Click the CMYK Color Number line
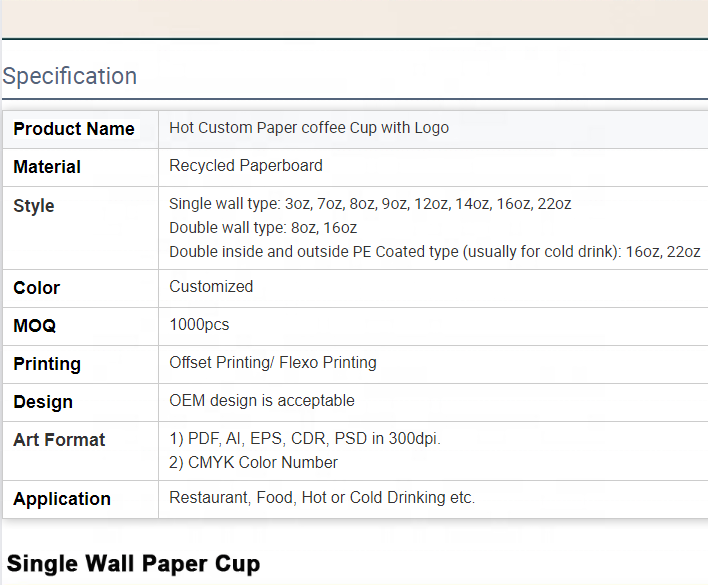This screenshot has width=708, height=585. click(x=253, y=463)
